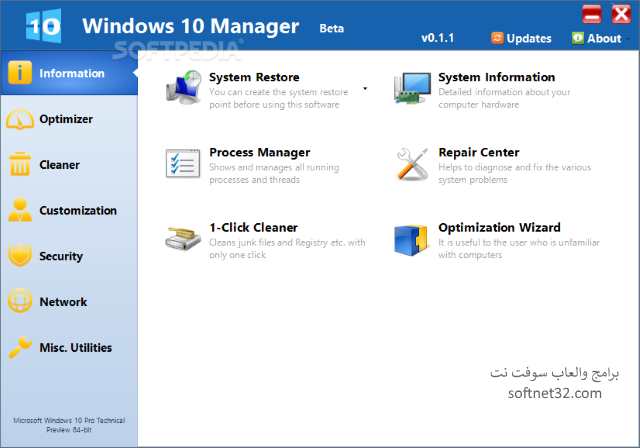This screenshot has height=448, width=640.
Task: Click the Misc. Utilities wrench icon
Action: pyautogui.click(x=20, y=347)
